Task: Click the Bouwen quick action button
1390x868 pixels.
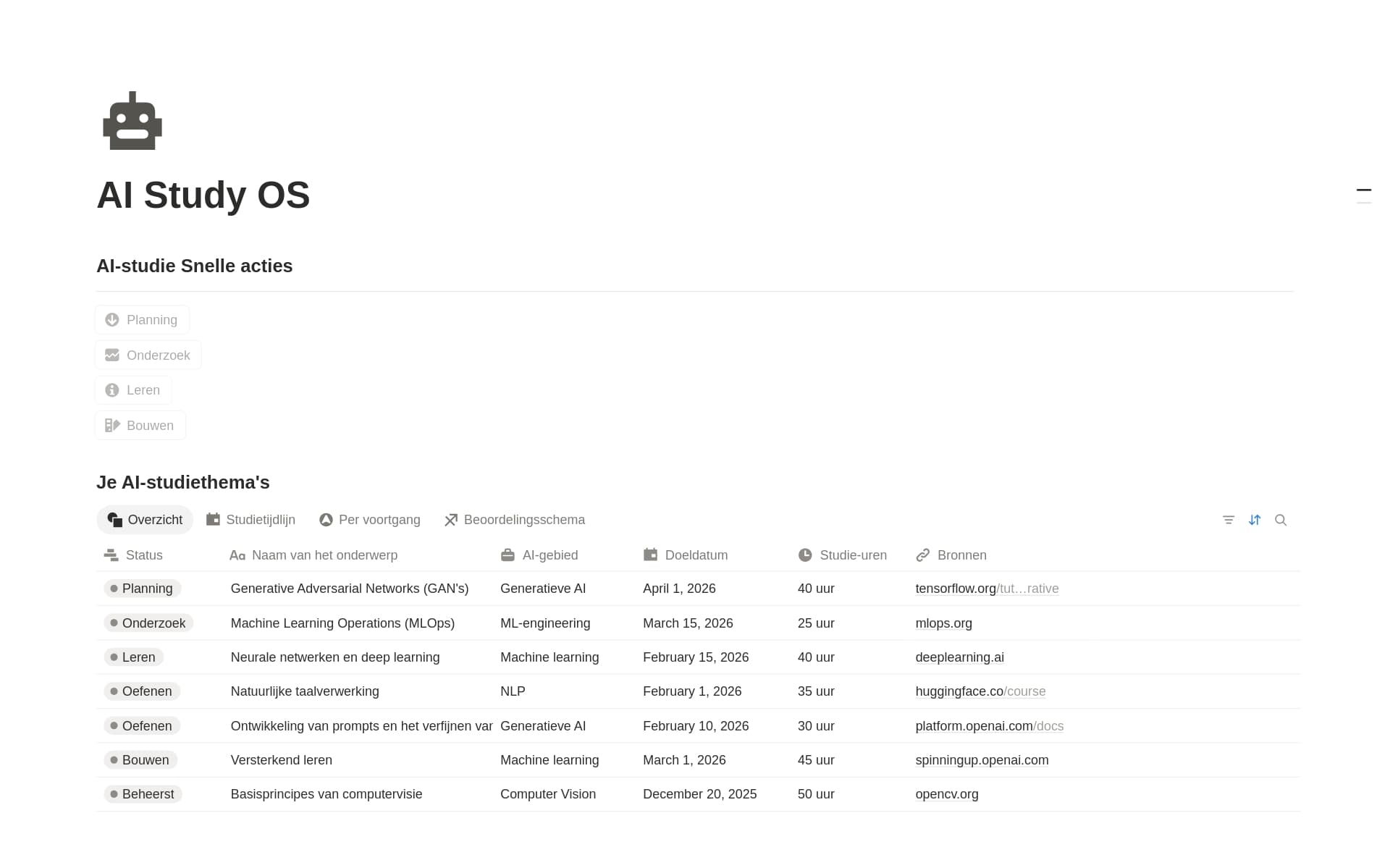Action: 140,426
